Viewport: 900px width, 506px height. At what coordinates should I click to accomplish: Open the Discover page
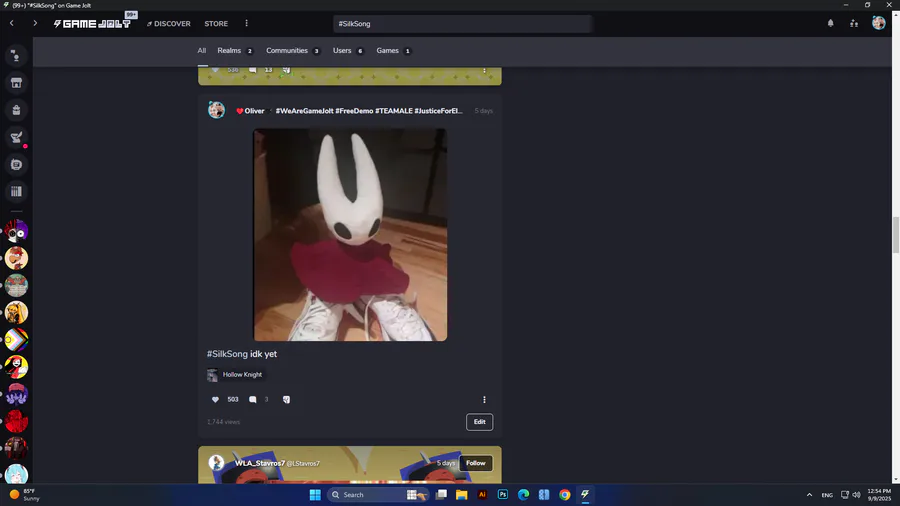pyautogui.click(x=169, y=24)
